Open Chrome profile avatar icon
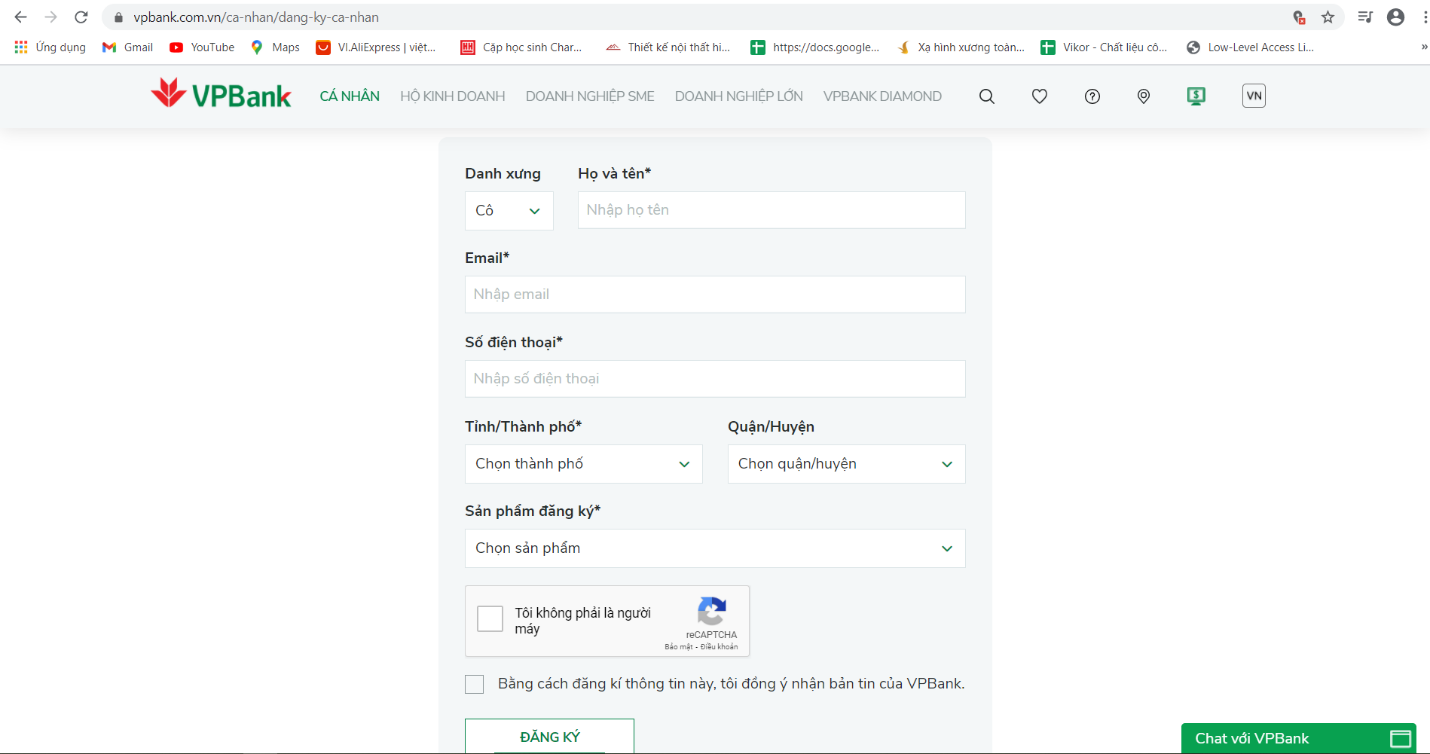Screen dimensions: 1430x754 pos(1396,17)
